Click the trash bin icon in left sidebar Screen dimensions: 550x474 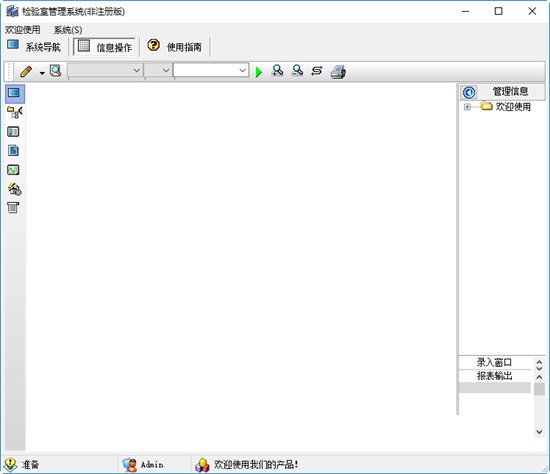[x=13, y=207]
